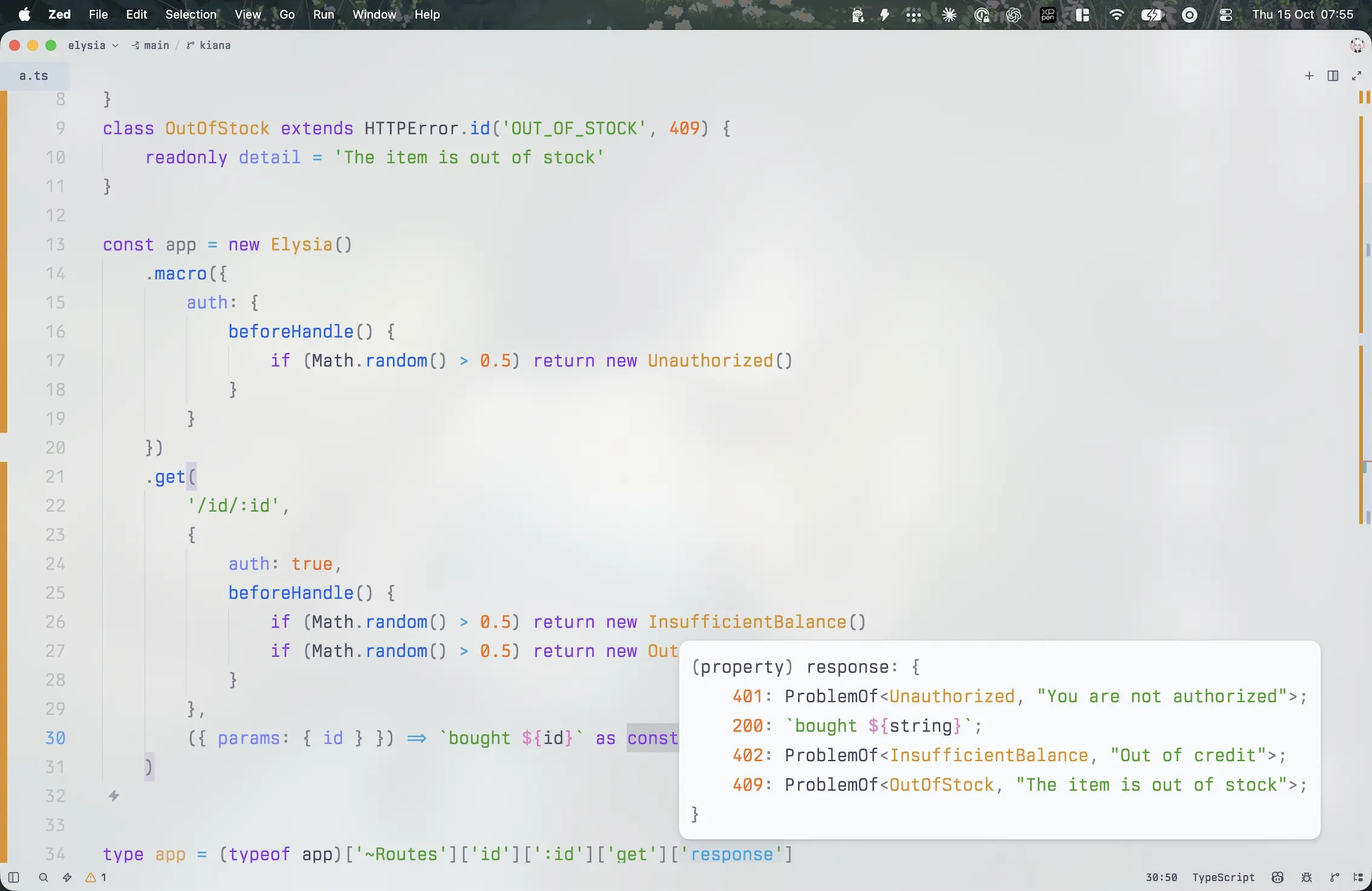Click 'response' key on line 34
The width and height of the screenshot is (1372, 891).
pos(731,854)
